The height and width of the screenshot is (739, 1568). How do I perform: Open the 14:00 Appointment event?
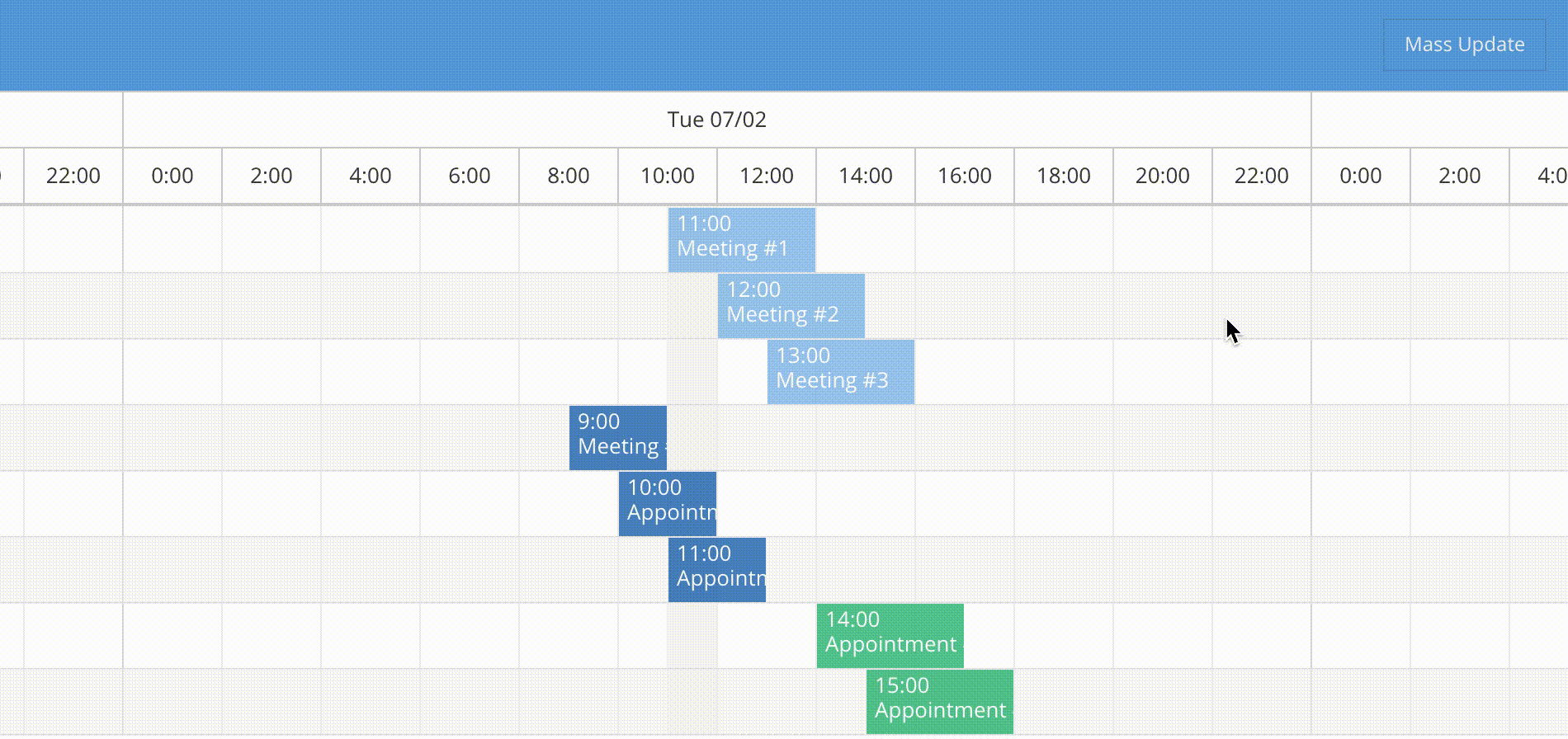(x=890, y=635)
